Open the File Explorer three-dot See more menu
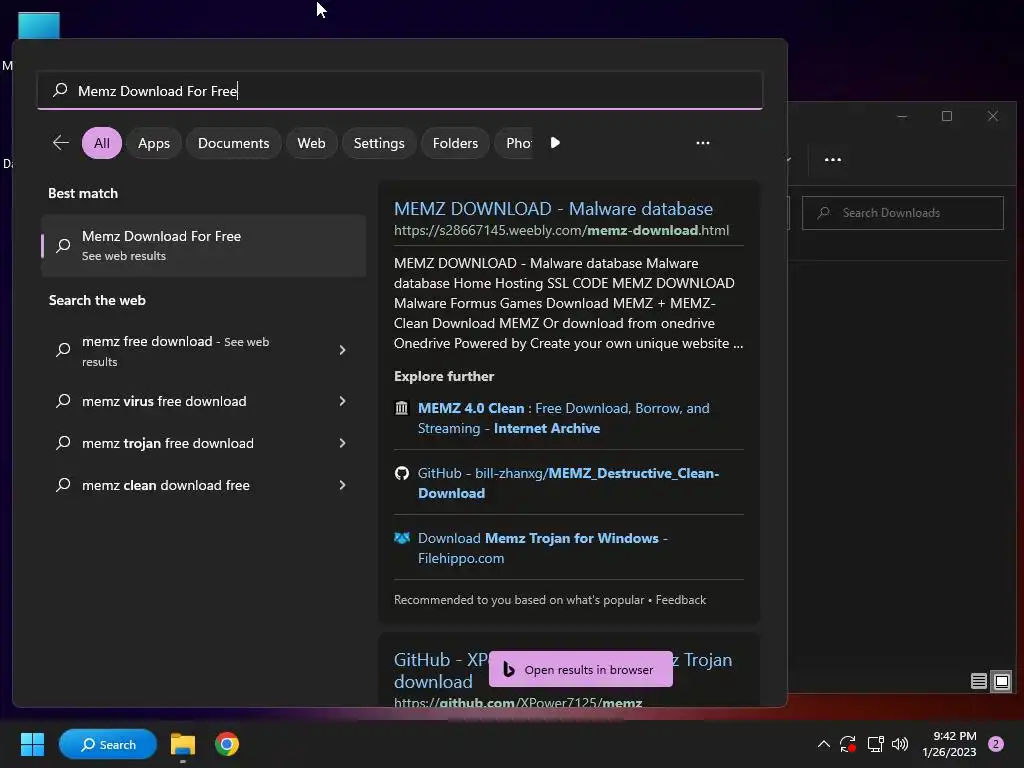This screenshot has width=1024, height=768. point(833,159)
